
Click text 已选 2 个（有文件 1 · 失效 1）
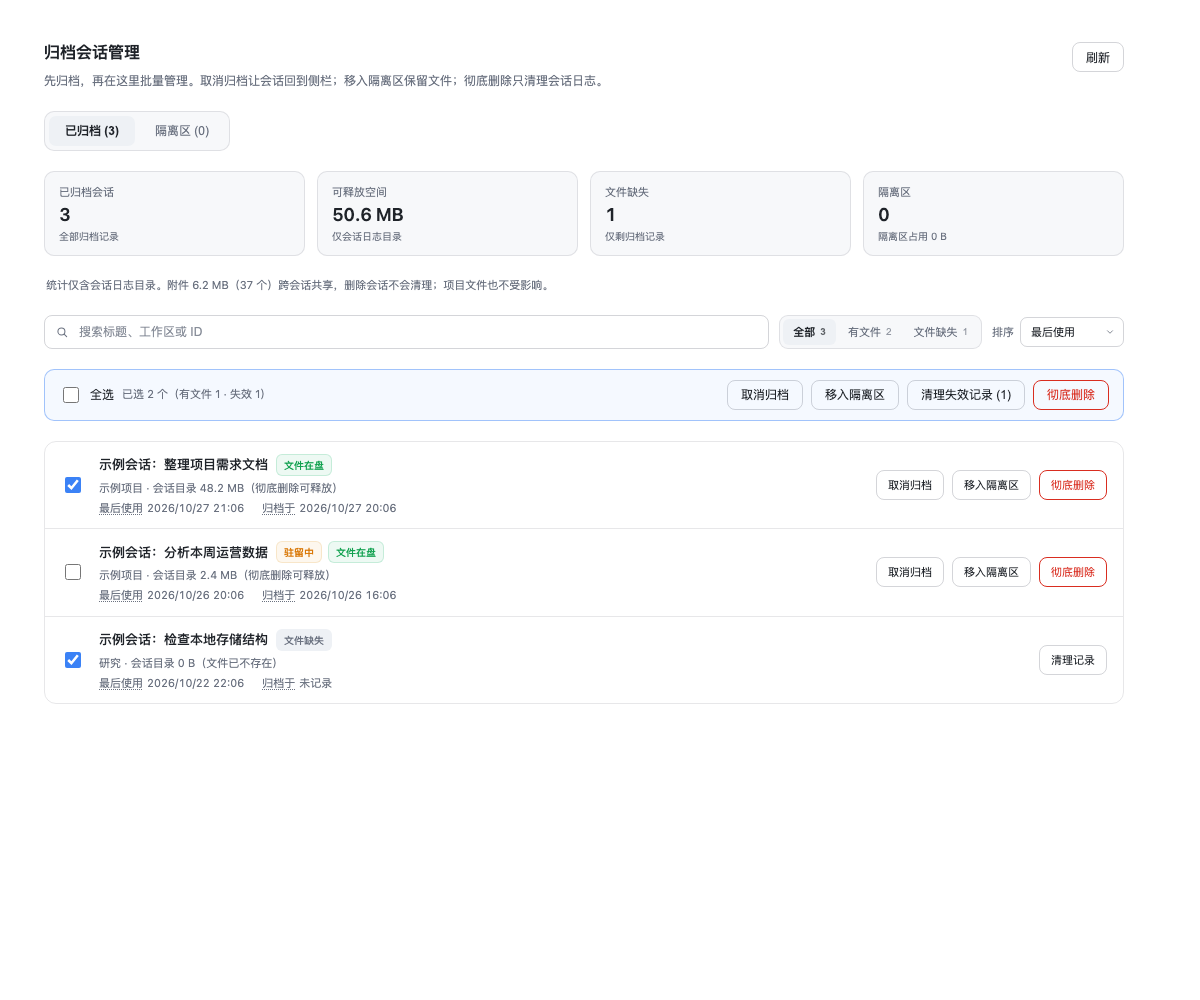pyautogui.click(x=194, y=395)
